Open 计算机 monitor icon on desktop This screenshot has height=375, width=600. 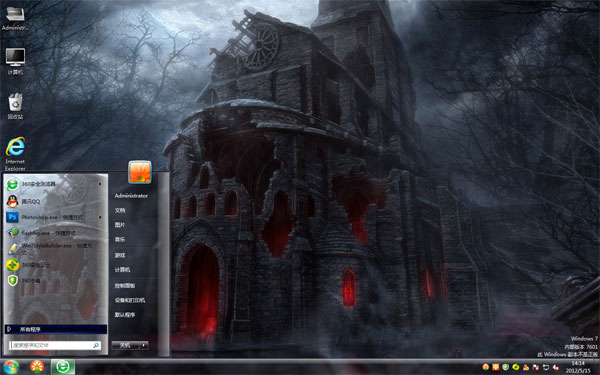click(x=15, y=61)
